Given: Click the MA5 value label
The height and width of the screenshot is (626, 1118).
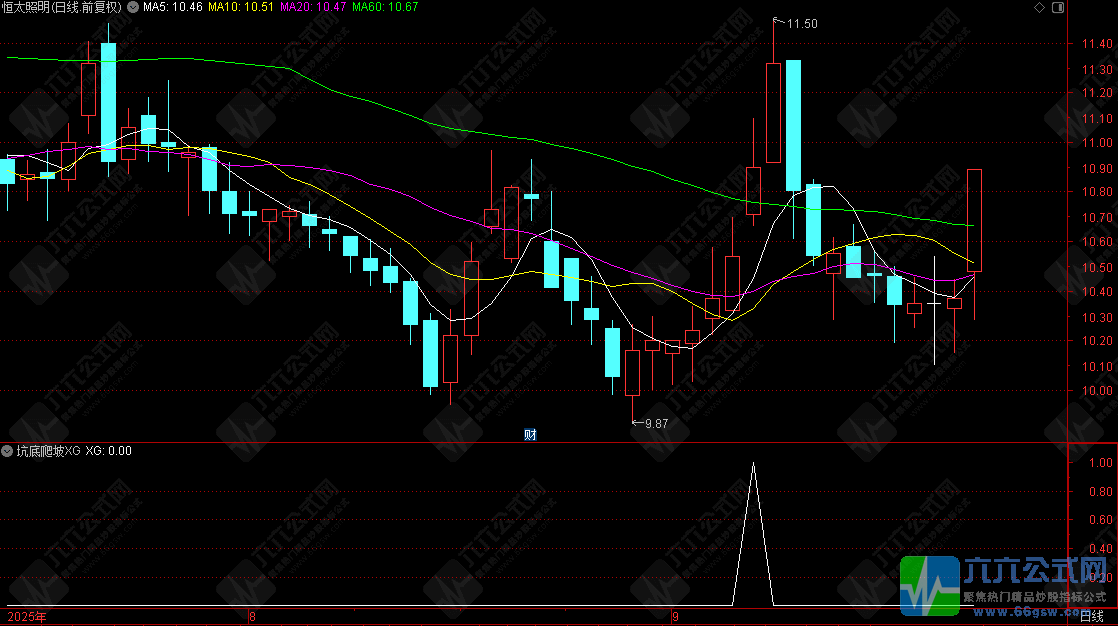Looking at the screenshot, I should tap(173, 7).
